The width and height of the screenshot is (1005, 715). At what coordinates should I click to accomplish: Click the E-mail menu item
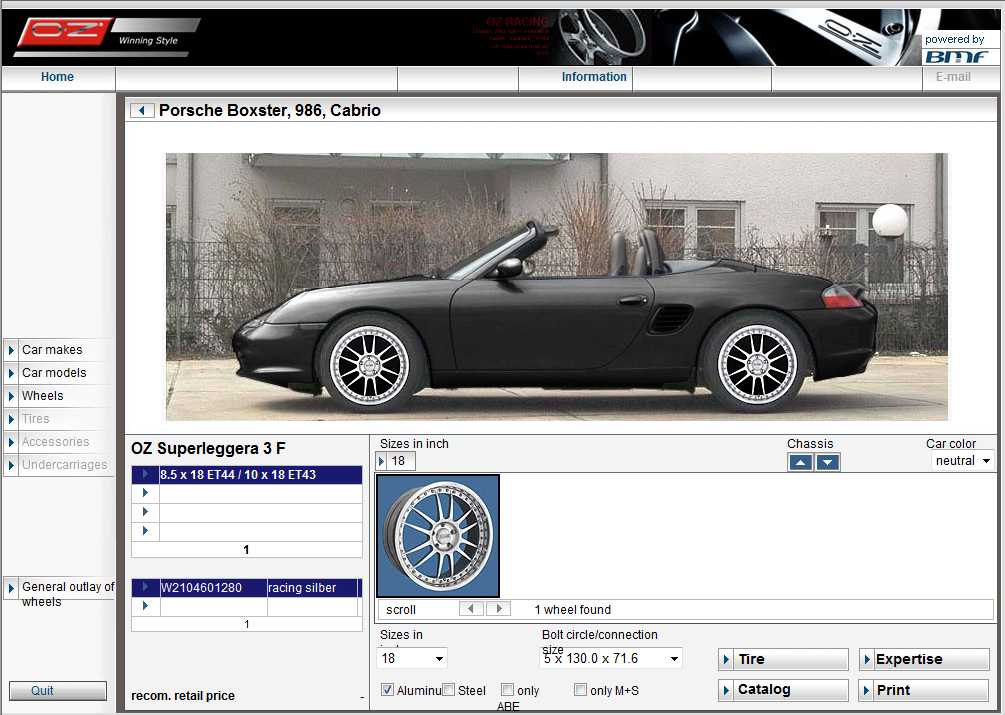[953, 77]
